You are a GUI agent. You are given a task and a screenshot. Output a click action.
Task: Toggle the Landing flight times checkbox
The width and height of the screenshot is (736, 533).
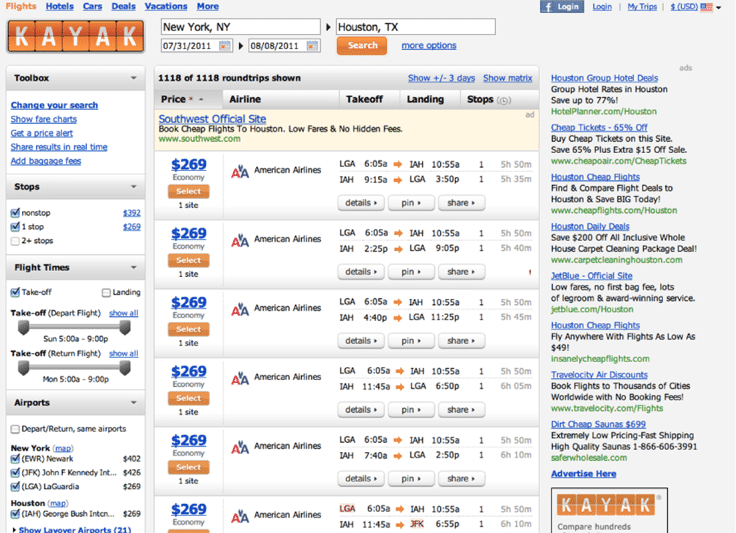pyautogui.click(x=106, y=293)
